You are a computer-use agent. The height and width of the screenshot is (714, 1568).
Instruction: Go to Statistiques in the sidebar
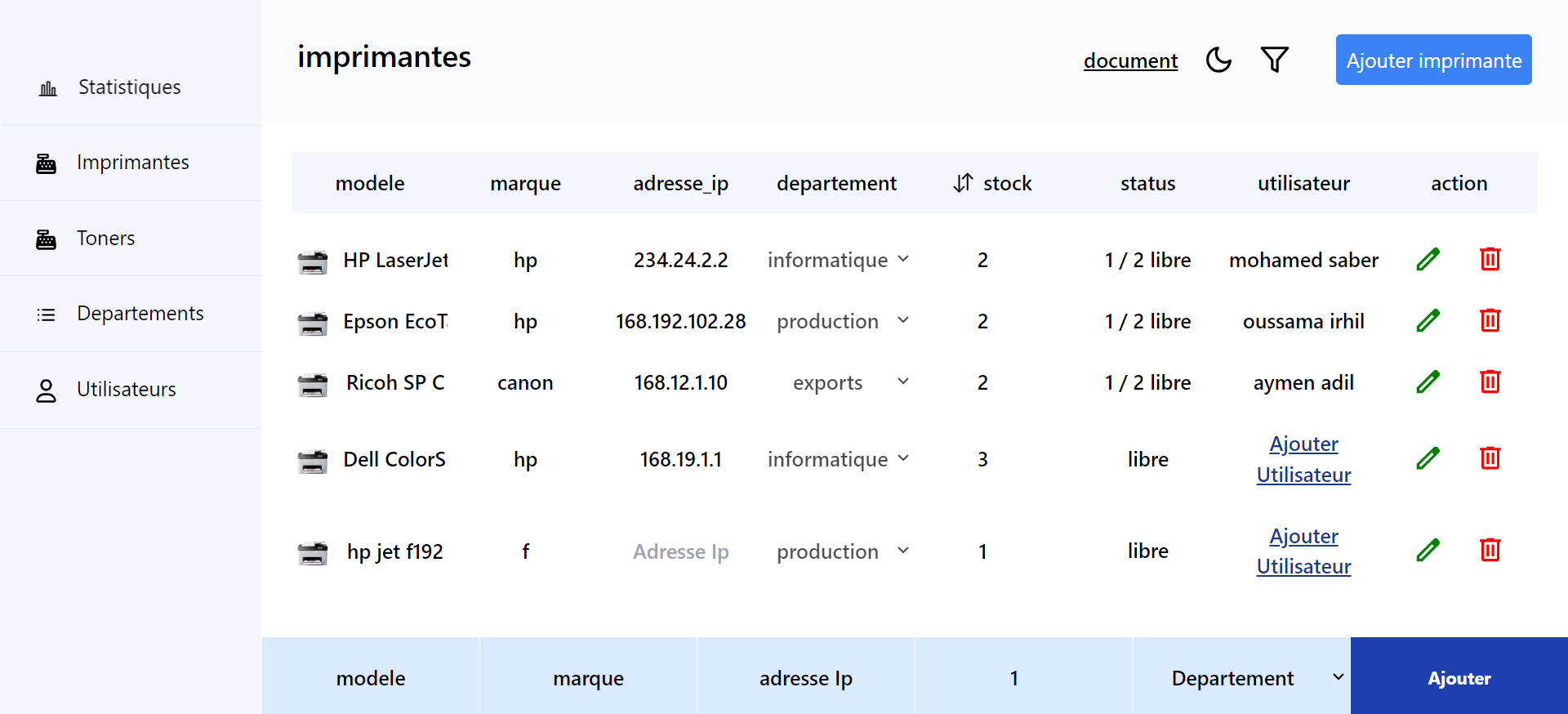pyautogui.click(x=129, y=87)
